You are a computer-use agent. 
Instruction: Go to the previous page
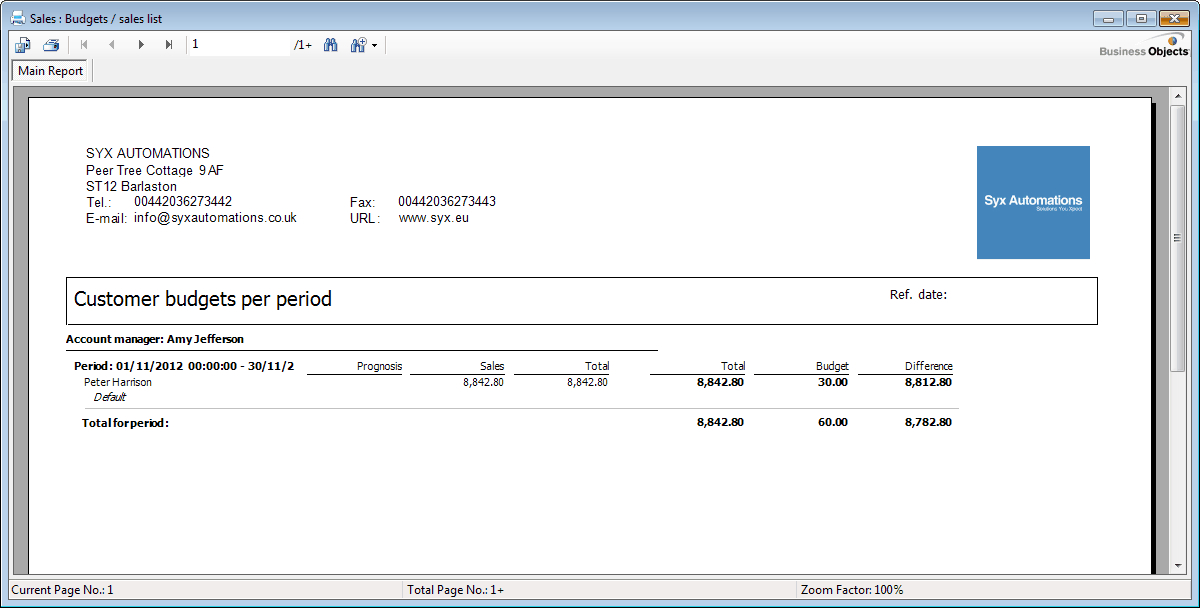click(x=112, y=45)
